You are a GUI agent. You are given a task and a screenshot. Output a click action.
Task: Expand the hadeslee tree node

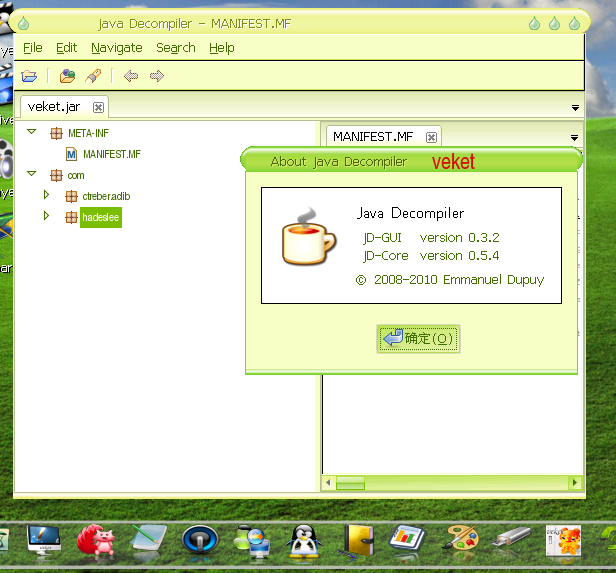coord(46,216)
